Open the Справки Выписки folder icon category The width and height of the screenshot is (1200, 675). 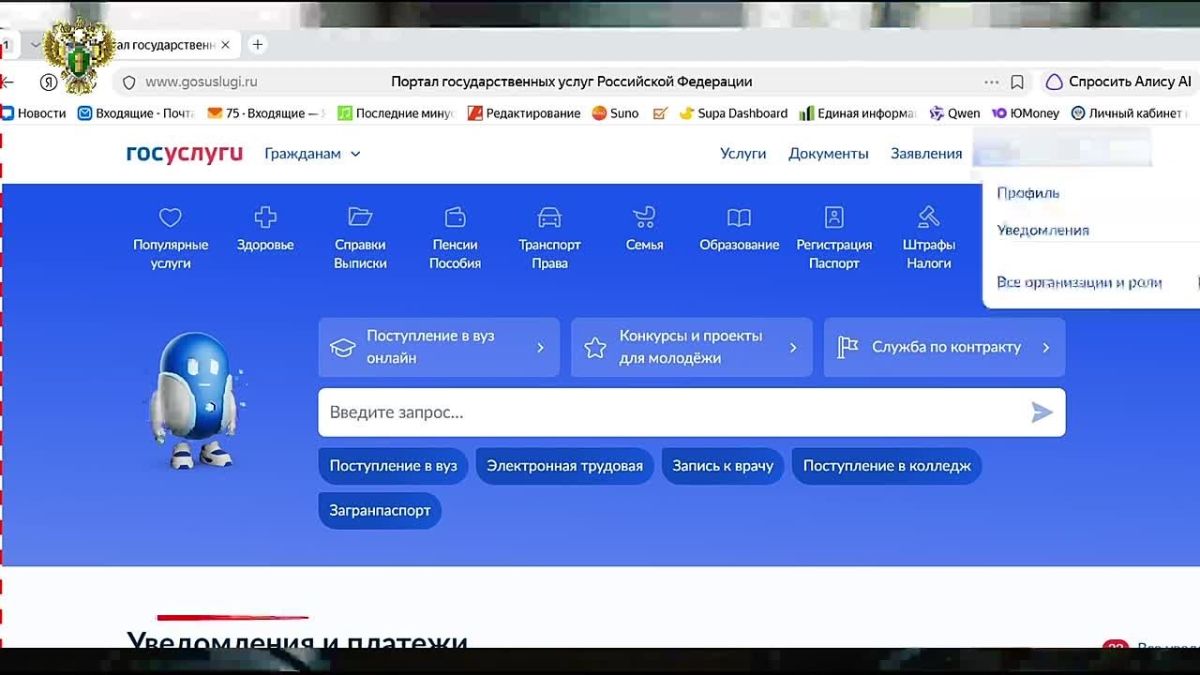pos(360,238)
